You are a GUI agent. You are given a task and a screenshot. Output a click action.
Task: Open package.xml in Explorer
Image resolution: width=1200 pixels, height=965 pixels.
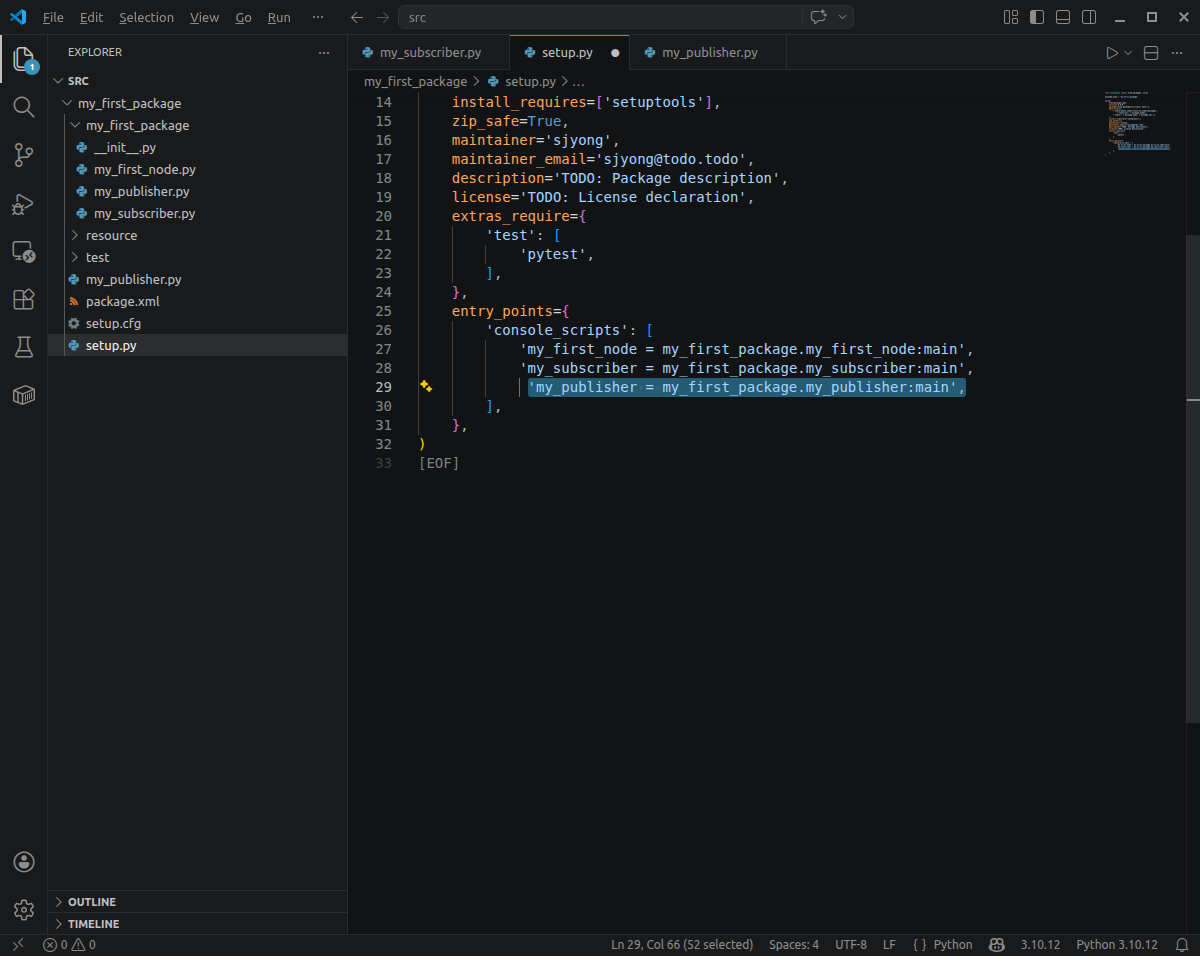122,301
